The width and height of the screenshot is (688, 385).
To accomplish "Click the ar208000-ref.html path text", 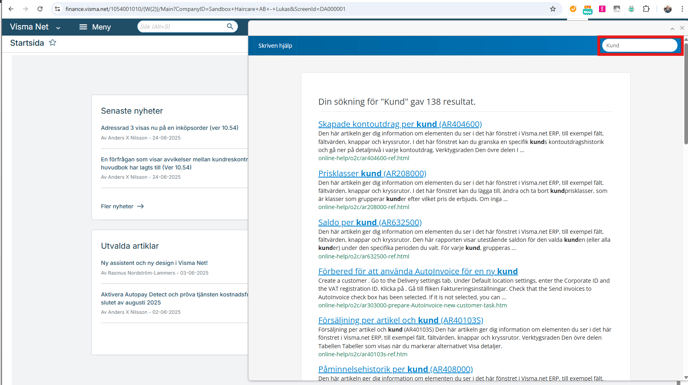I will coord(363,207).
